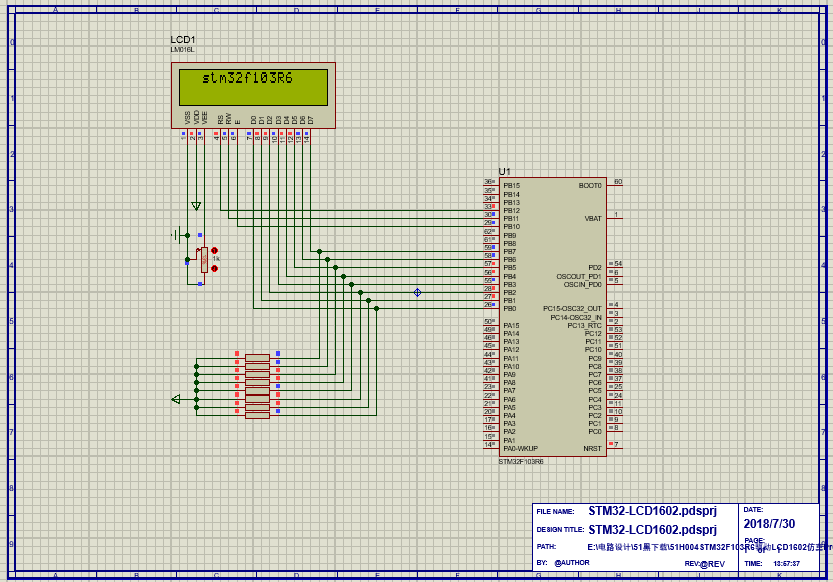This screenshot has width=833, height=582.
Task: Click the upper red potentiometer adjust button
Action: 214,251
